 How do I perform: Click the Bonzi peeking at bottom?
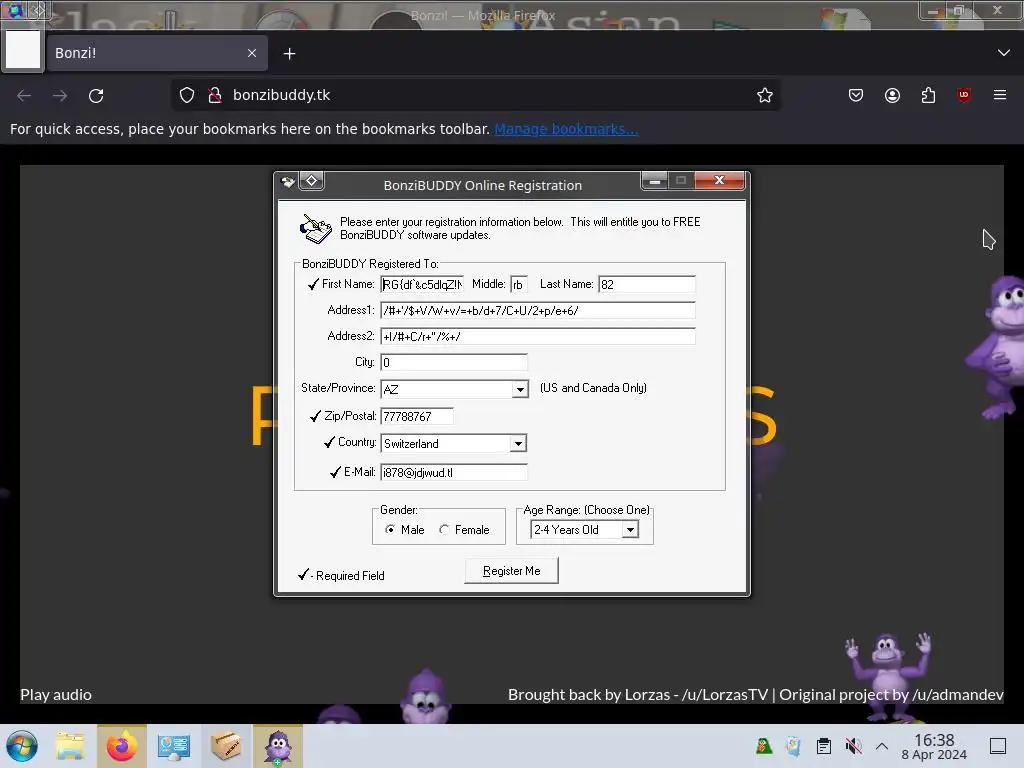pyautogui.click(x=425, y=696)
